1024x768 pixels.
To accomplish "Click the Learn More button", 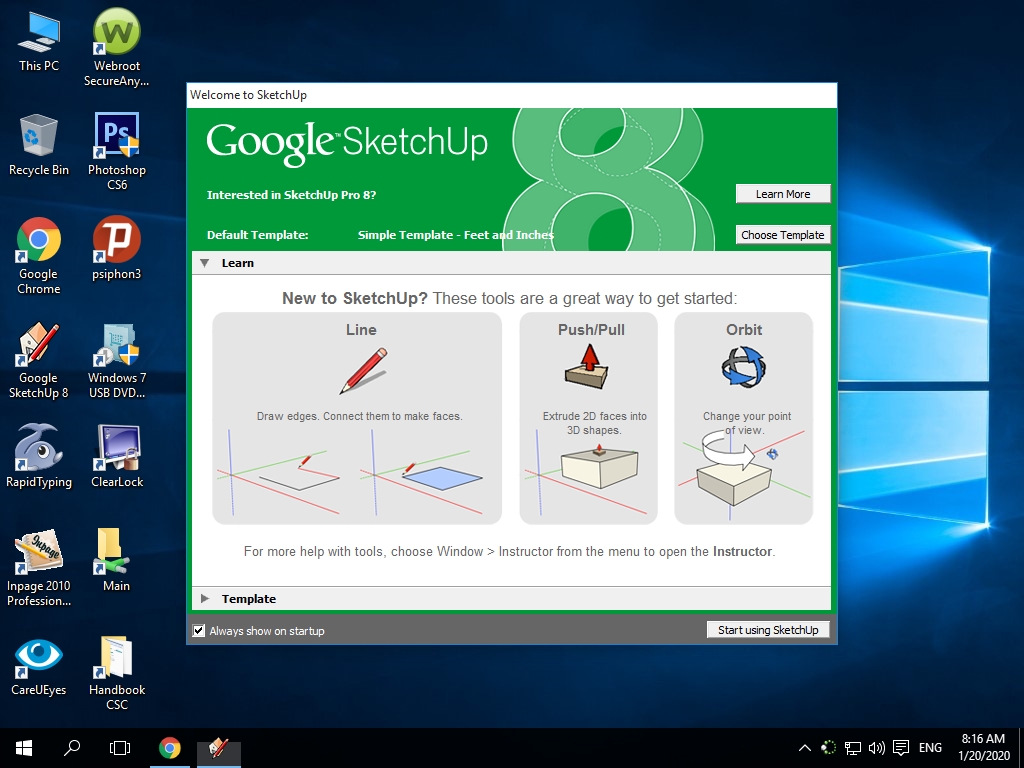I will [x=783, y=194].
